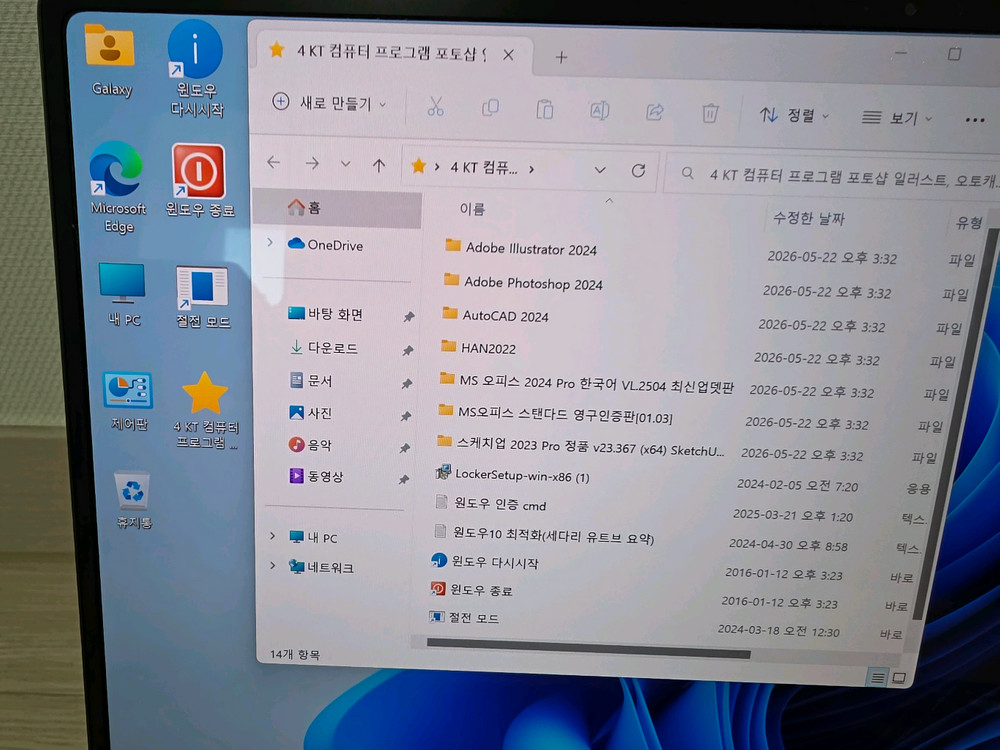The width and height of the screenshot is (1000, 750).
Task: Open recent locations dropdown chevron
Action: (x=346, y=165)
